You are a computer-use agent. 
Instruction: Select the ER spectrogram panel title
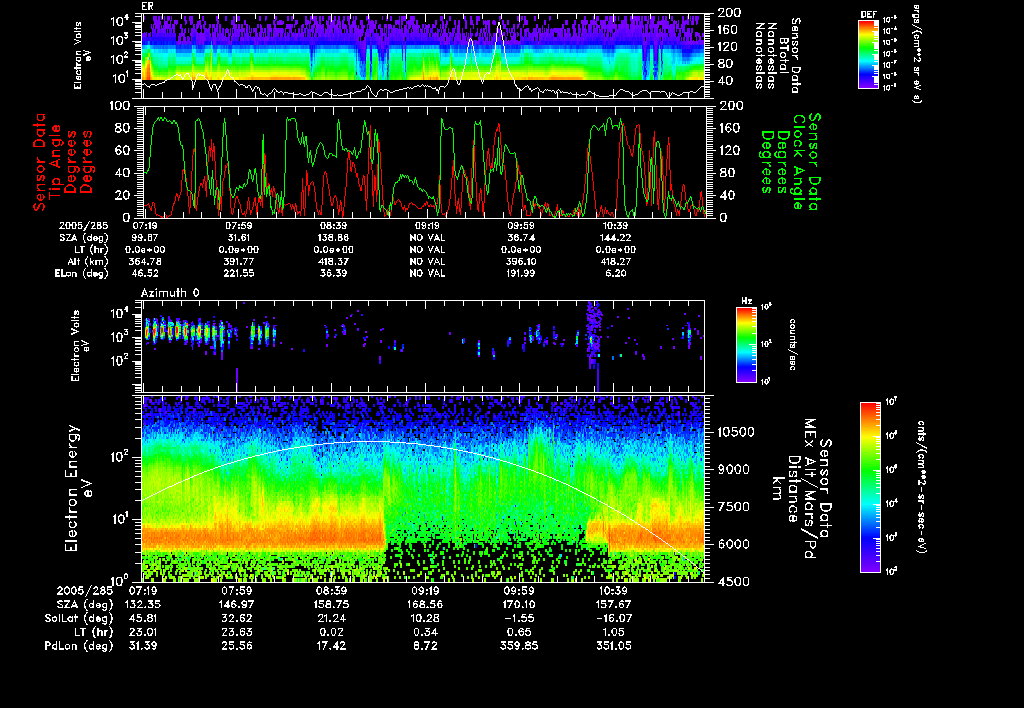[x=147, y=7]
